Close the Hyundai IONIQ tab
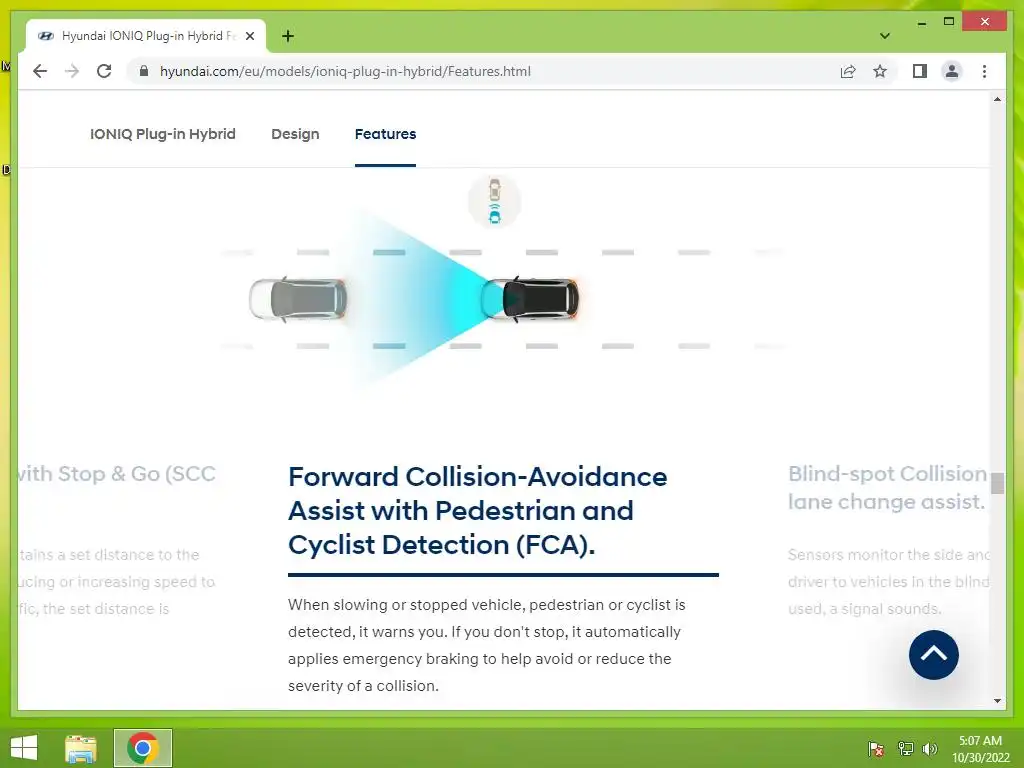The height and width of the screenshot is (768, 1024). coord(249,36)
